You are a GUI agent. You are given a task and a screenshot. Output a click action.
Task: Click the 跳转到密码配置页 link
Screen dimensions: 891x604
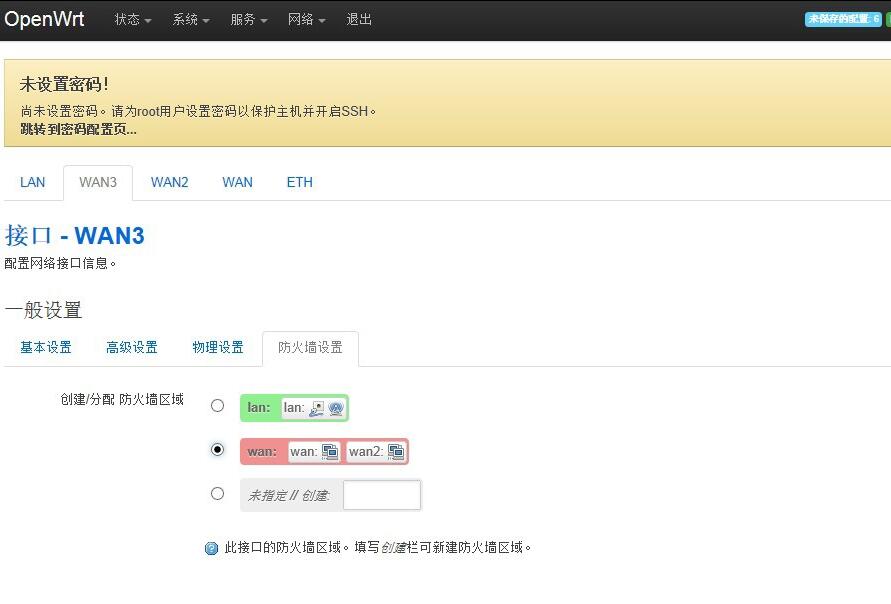pos(78,129)
